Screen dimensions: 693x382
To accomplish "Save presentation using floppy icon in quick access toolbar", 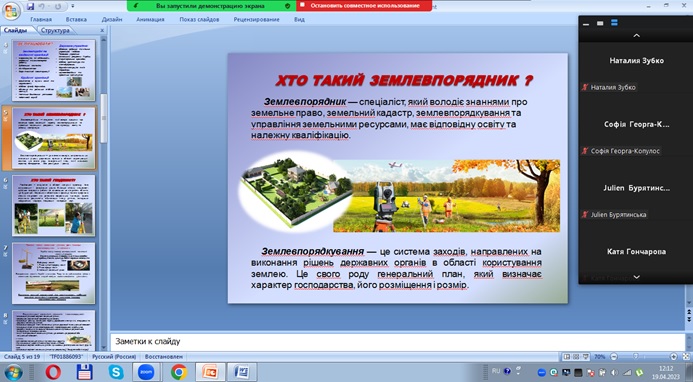I will 30,7.
